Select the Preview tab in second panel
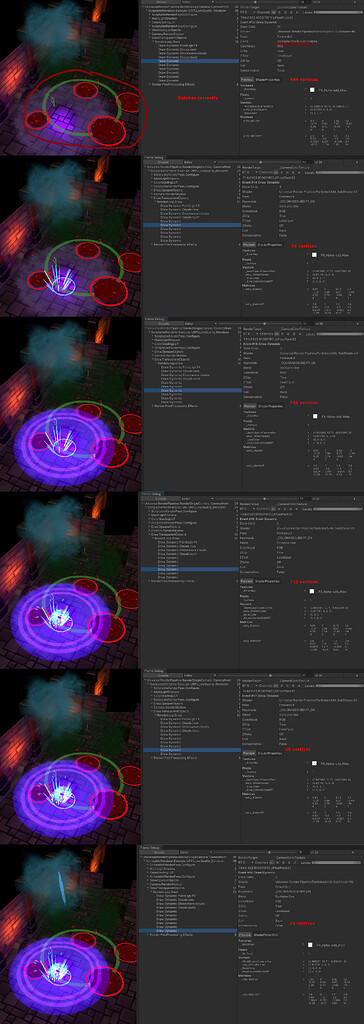Screen dimensions: 364x1024 click(x=248, y=245)
